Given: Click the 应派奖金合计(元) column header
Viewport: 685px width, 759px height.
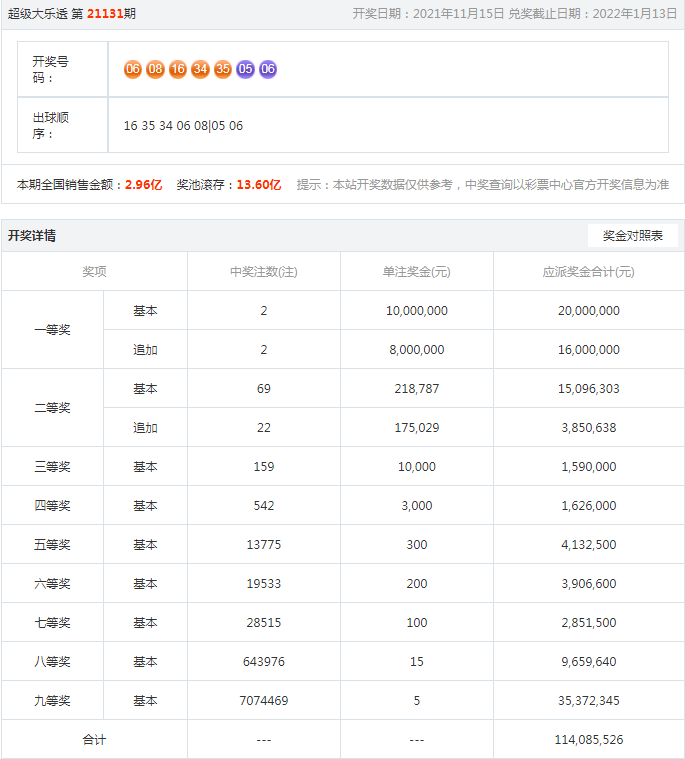Looking at the screenshot, I should (588, 272).
